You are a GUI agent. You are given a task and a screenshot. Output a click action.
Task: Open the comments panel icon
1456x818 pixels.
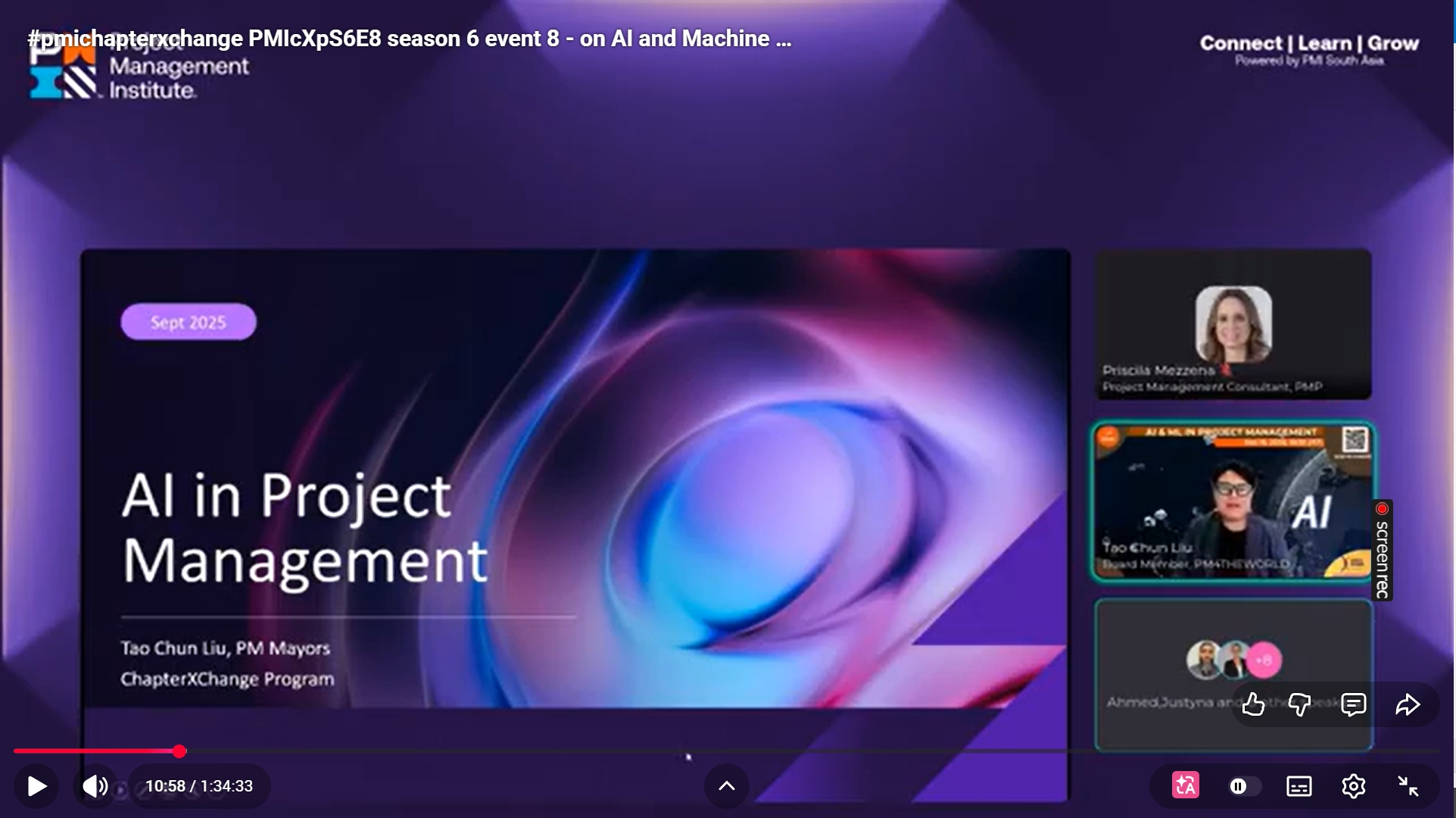pyautogui.click(x=1353, y=705)
